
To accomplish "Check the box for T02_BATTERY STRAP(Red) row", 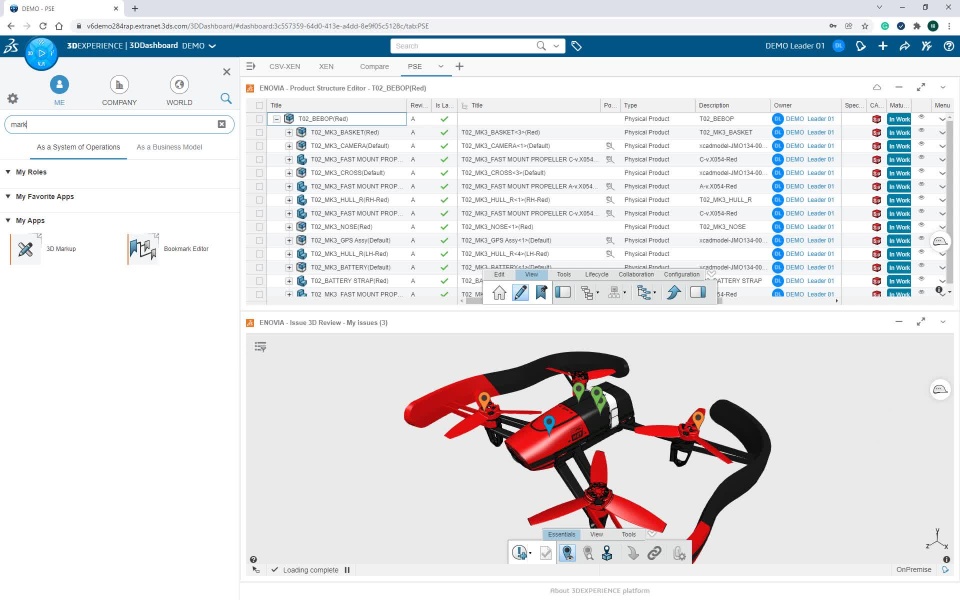I will (x=260, y=280).
